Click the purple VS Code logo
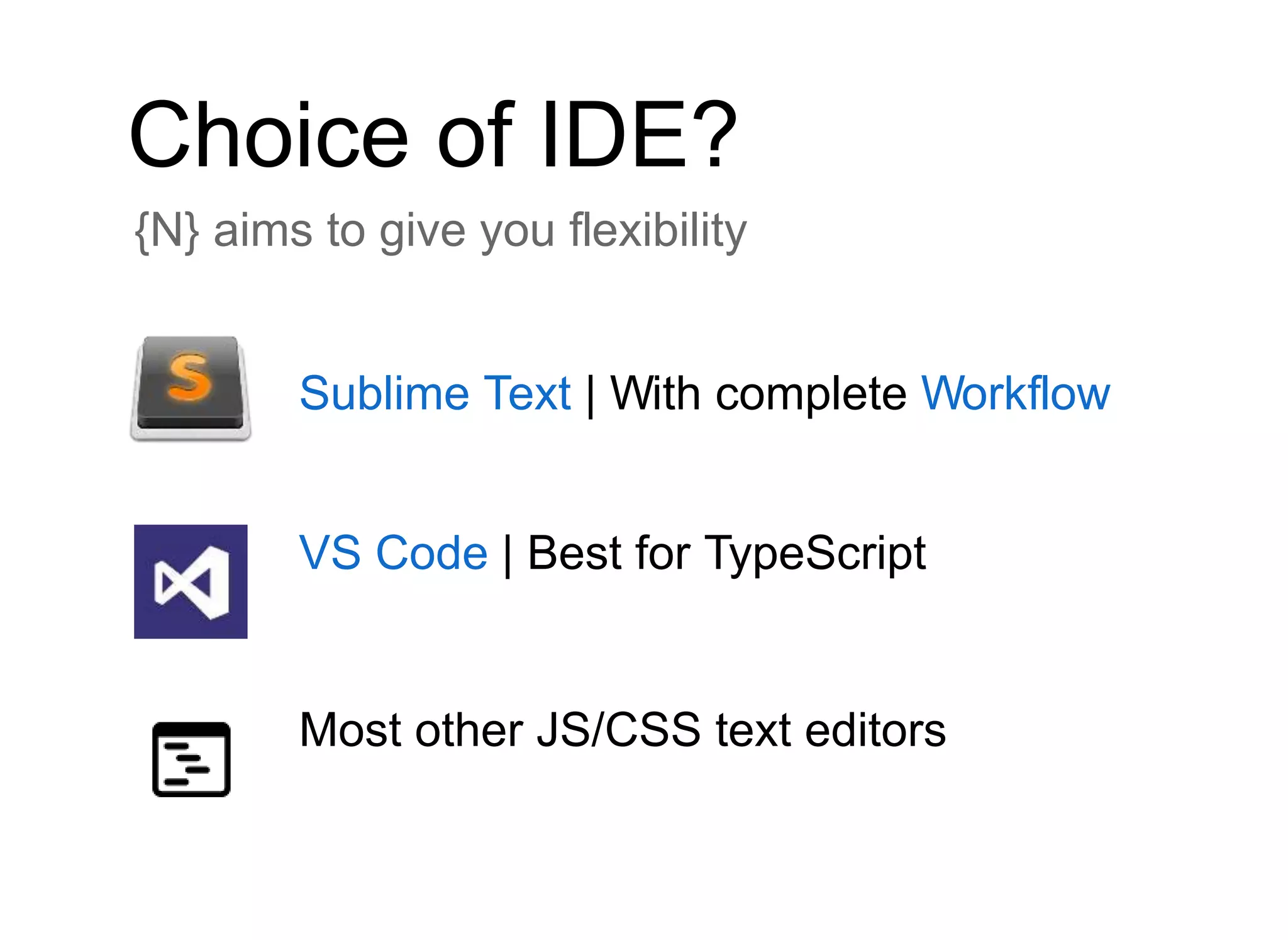This screenshot has width=1288, height=940. point(191,581)
